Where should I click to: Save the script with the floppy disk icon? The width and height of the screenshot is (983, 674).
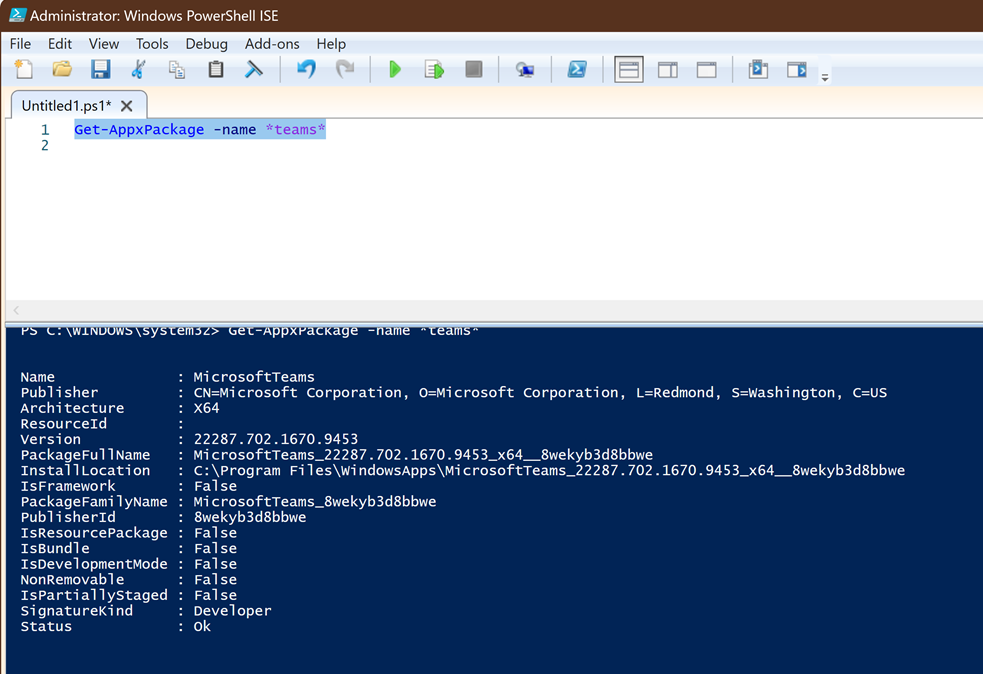(100, 69)
